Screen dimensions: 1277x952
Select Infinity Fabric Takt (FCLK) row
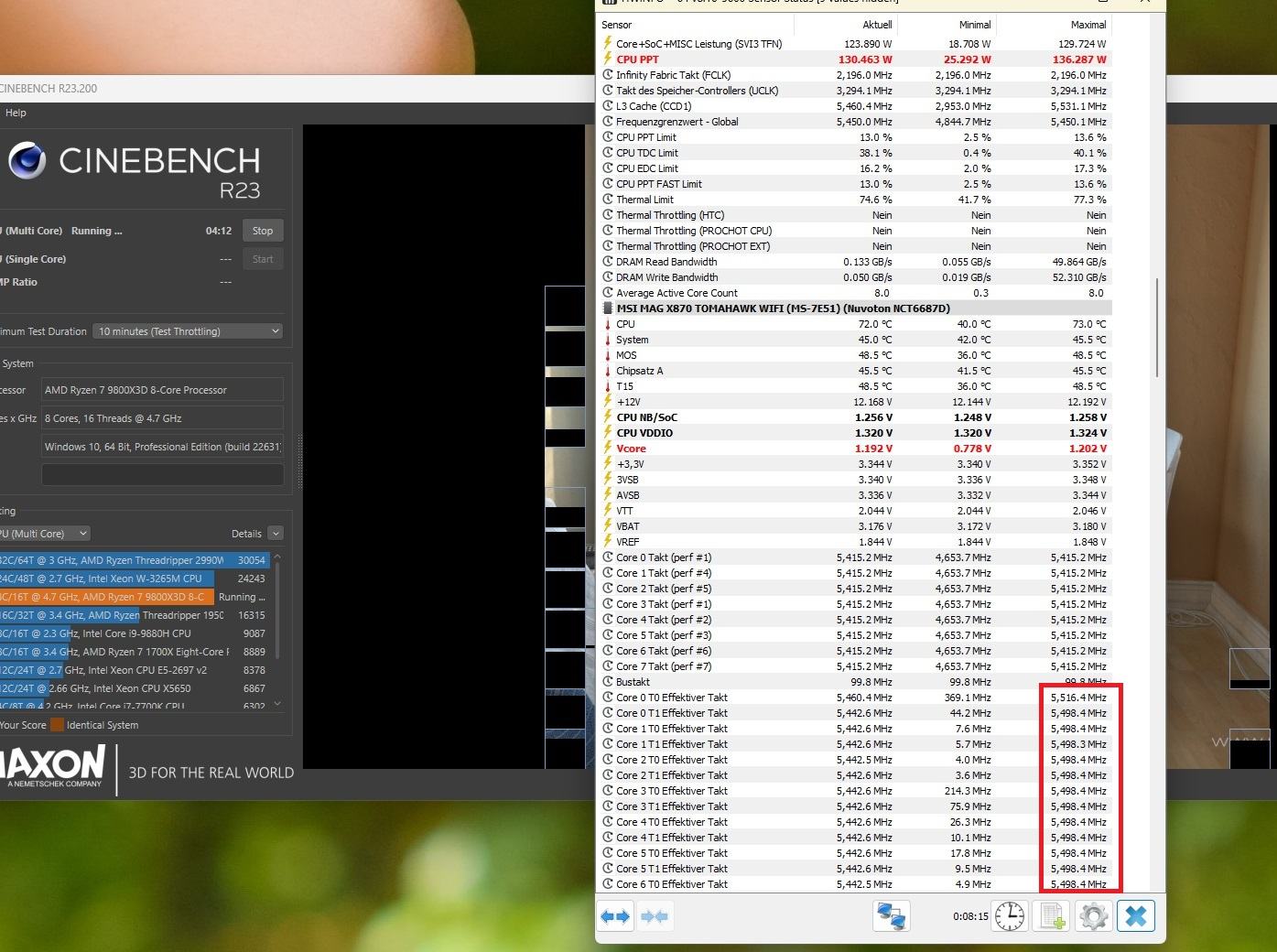pyautogui.click(x=855, y=75)
